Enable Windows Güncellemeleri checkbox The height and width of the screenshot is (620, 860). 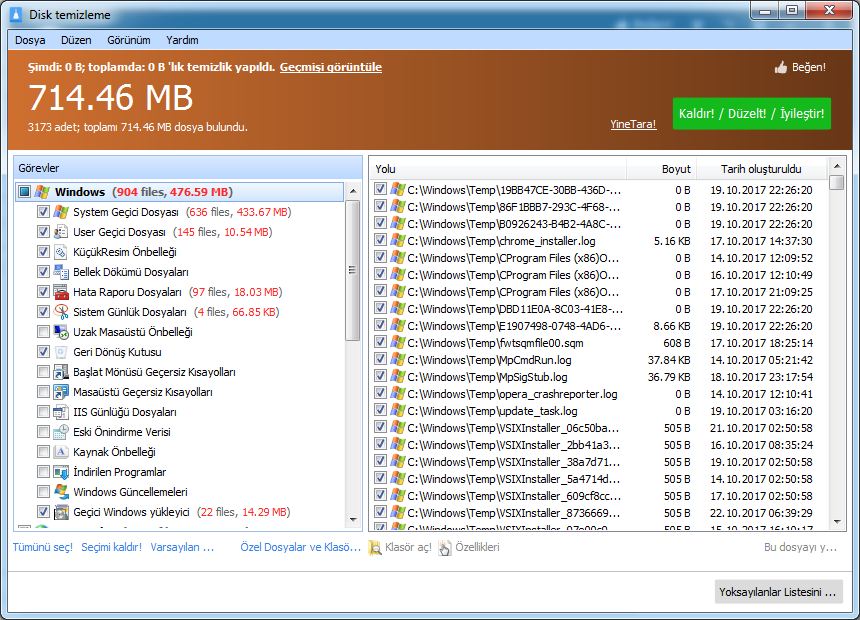(x=43, y=492)
